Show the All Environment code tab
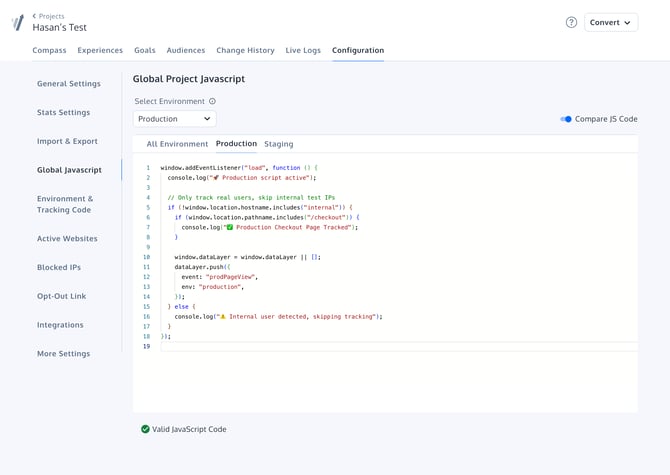Viewport: 670px width, 475px height. [x=177, y=144]
